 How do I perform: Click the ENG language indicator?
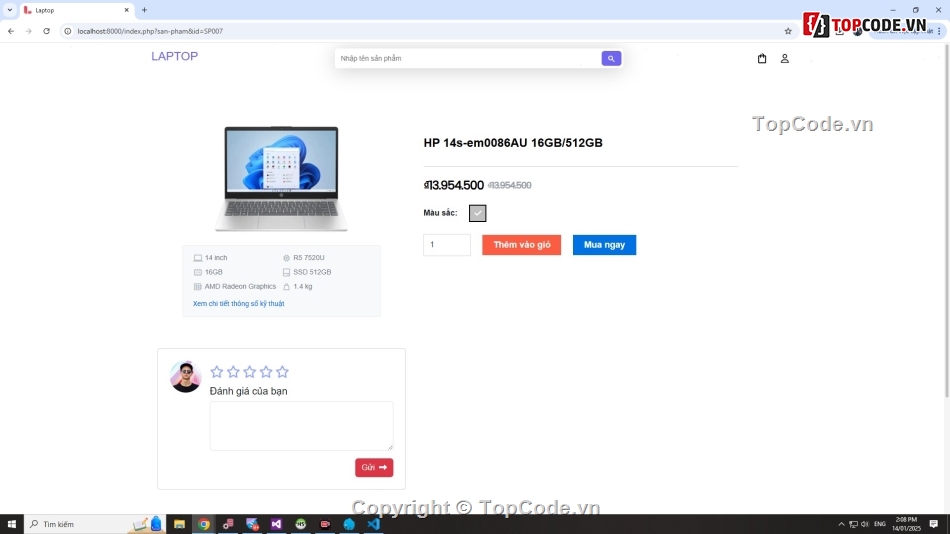[880, 524]
